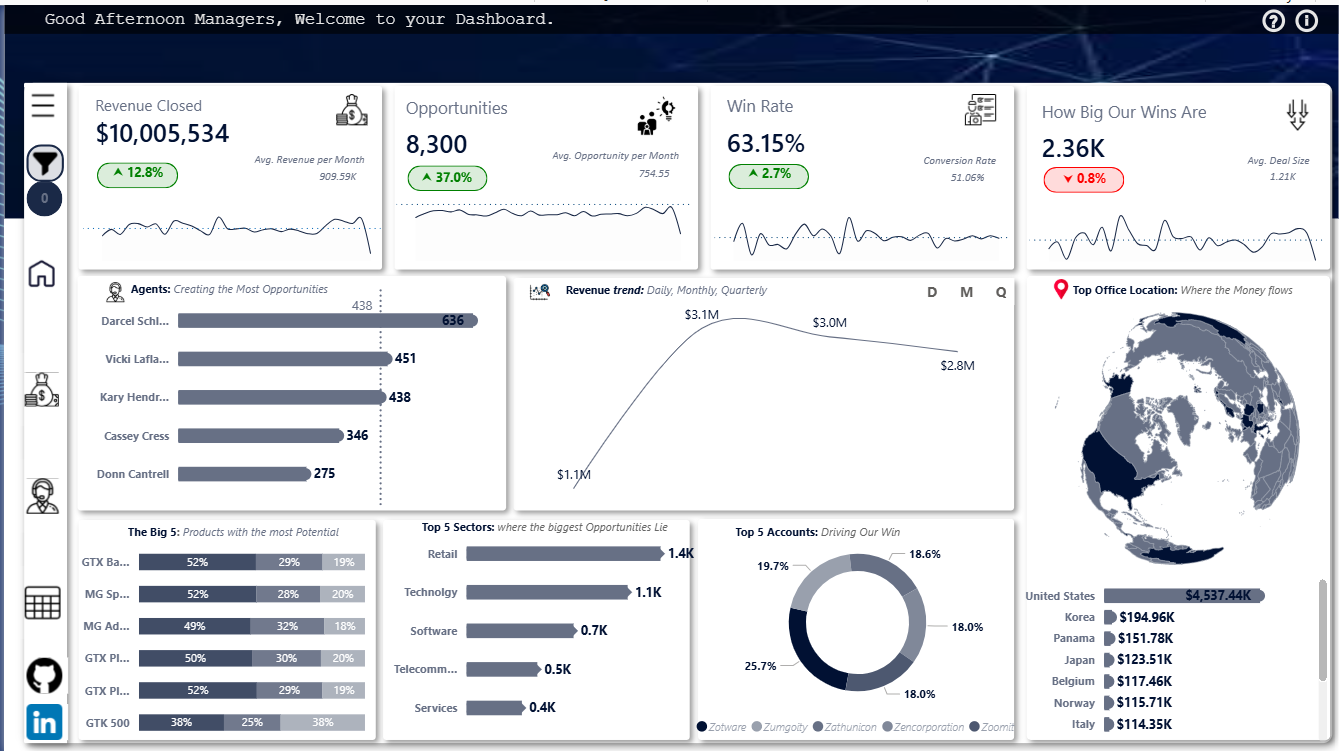1339x751 pixels.
Task: Click the filter funnel icon in the sidebar
Action: (45, 162)
